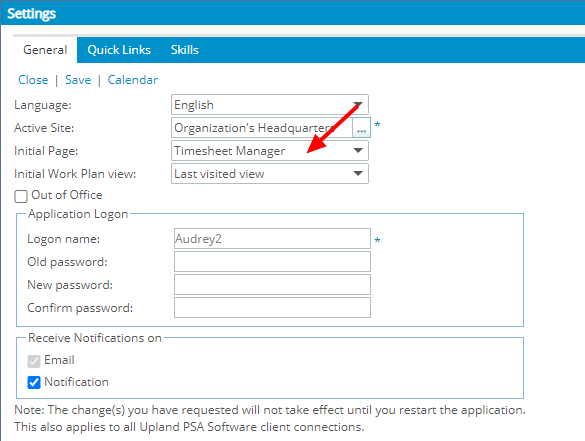Click into the Old password field
Screen dimensions: 585x441
click(x=272, y=262)
